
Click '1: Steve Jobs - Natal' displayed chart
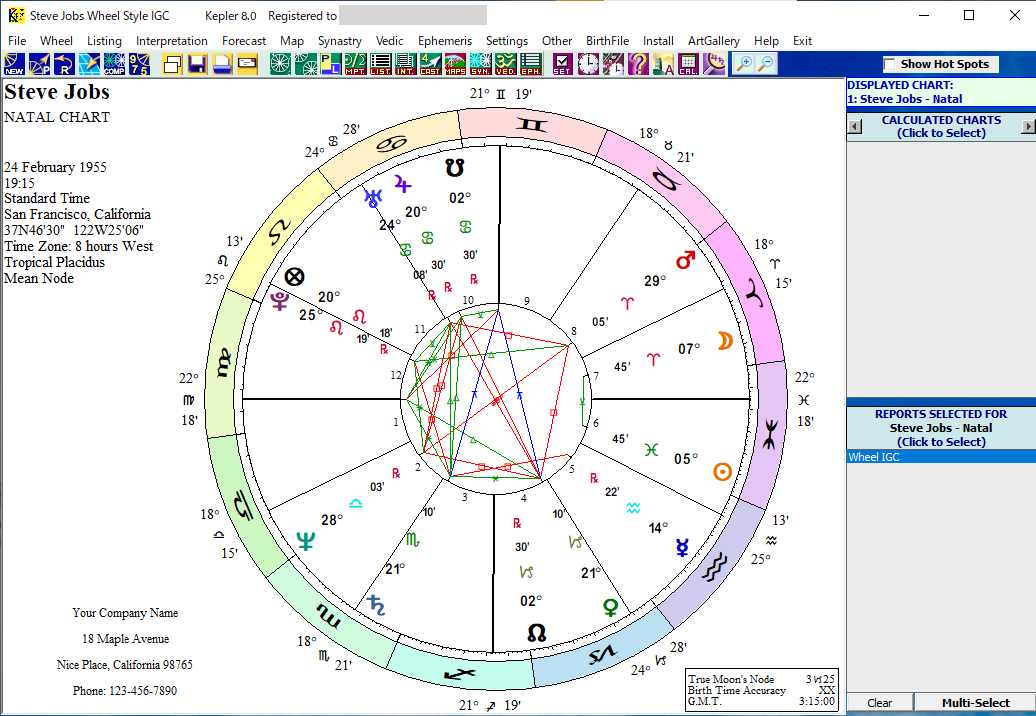(x=905, y=99)
